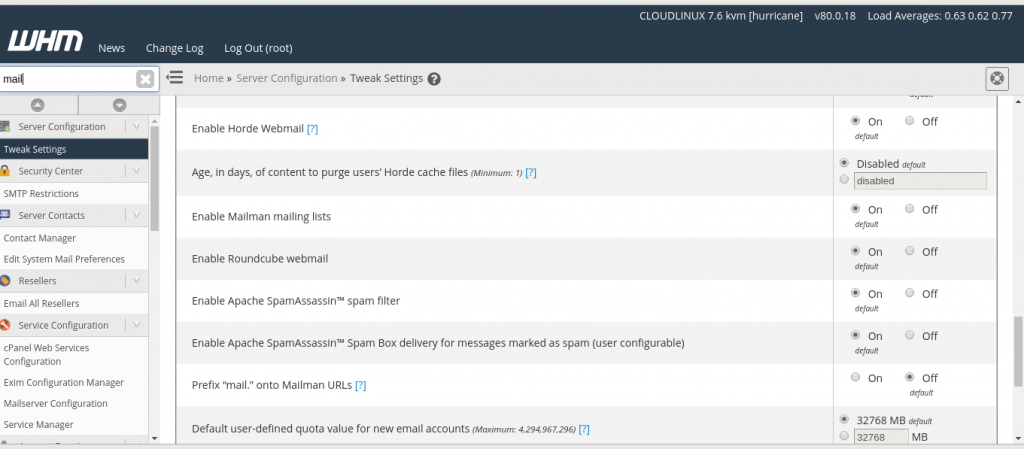Turn Off Enable Roundcube webmail
The width and height of the screenshot is (1024, 449).
tap(910, 251)
